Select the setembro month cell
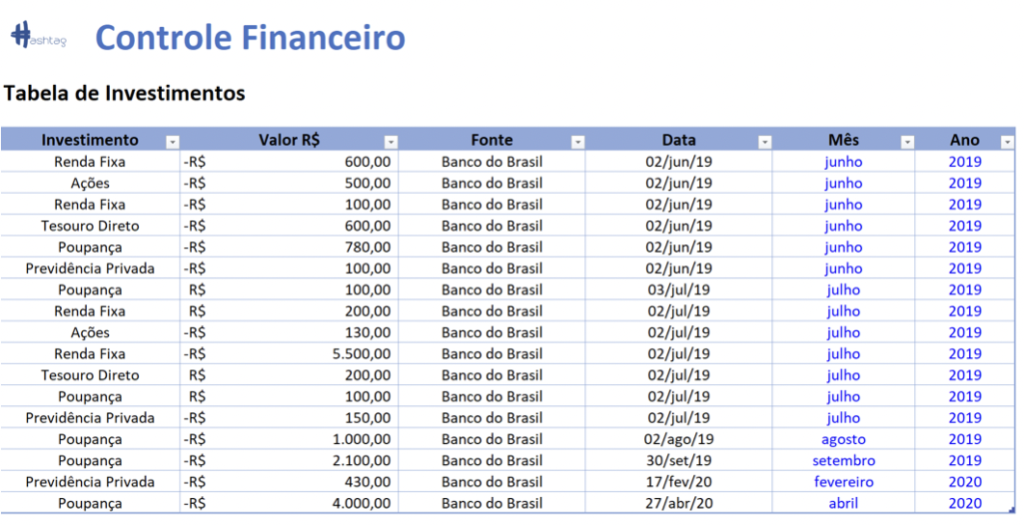Image resolution: width=1024 pixels, height=525 pixels. tap(843, 461)
